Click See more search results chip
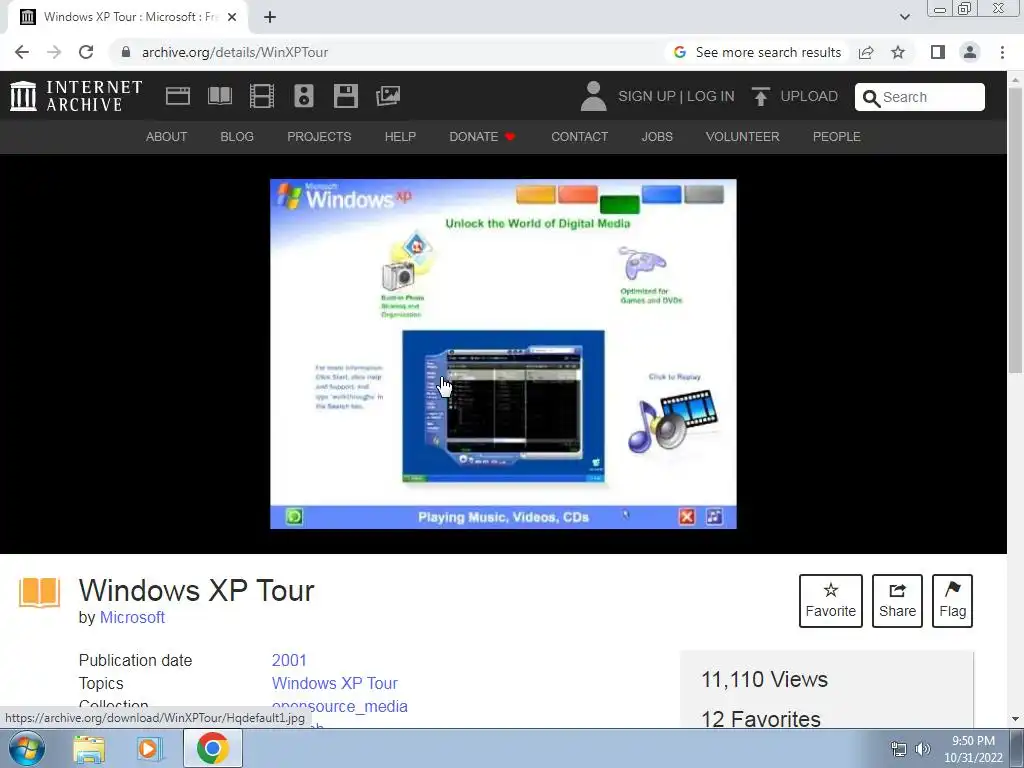 (x=757, y=52)
